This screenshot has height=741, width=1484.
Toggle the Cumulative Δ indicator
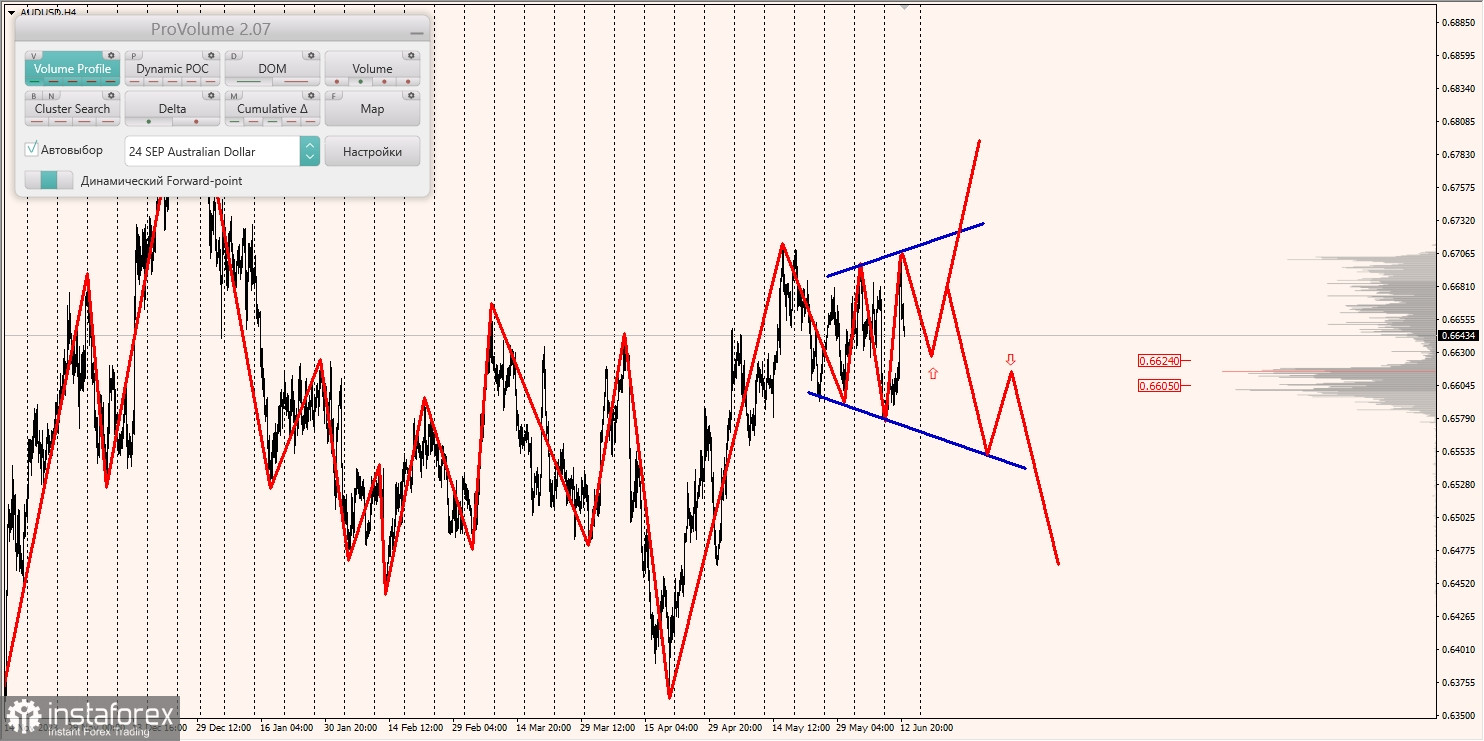[272, 108]
